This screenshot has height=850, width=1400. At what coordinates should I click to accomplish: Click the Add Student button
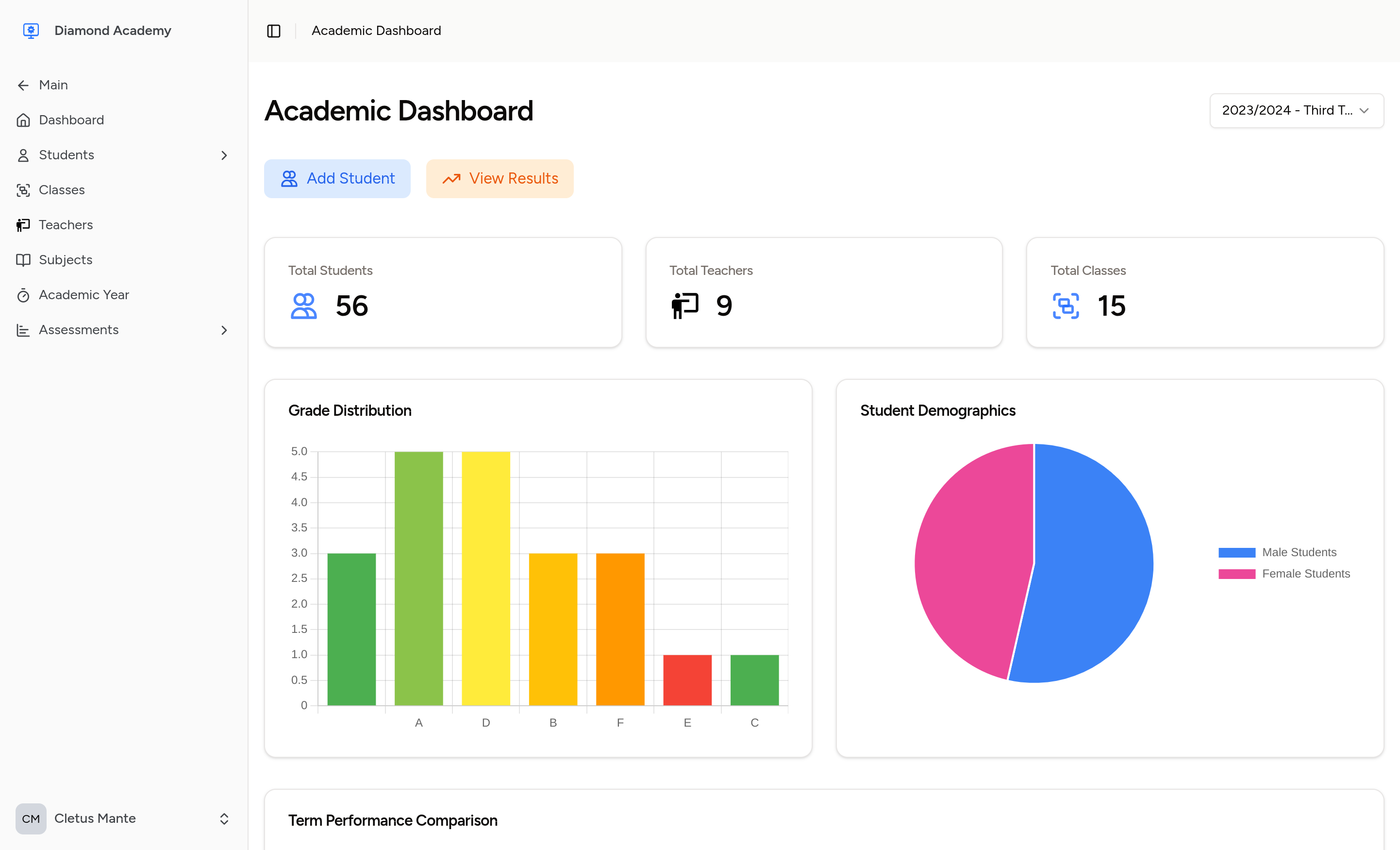(337, 179)
